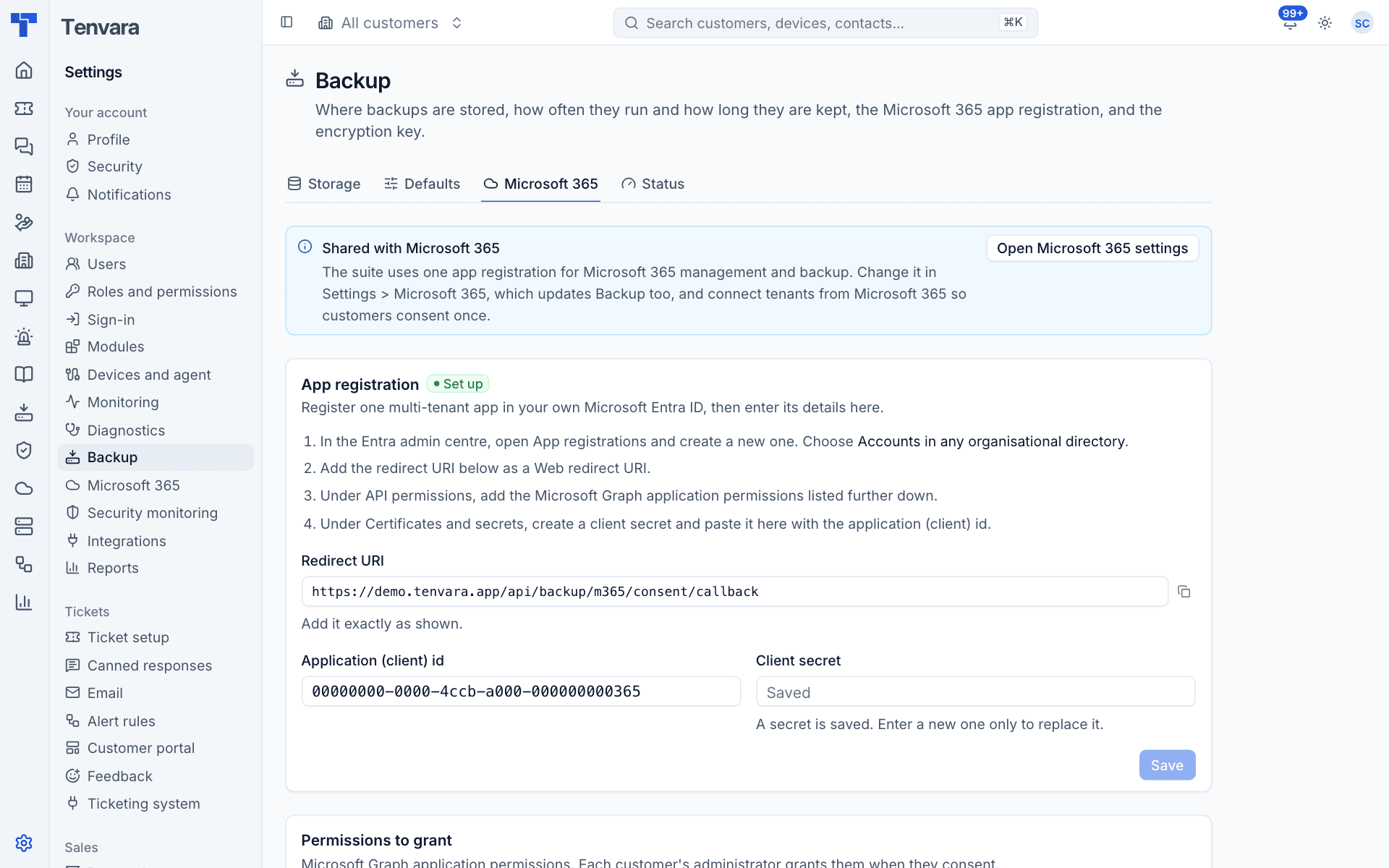Switch to the Storage tab

coord(323,184)
